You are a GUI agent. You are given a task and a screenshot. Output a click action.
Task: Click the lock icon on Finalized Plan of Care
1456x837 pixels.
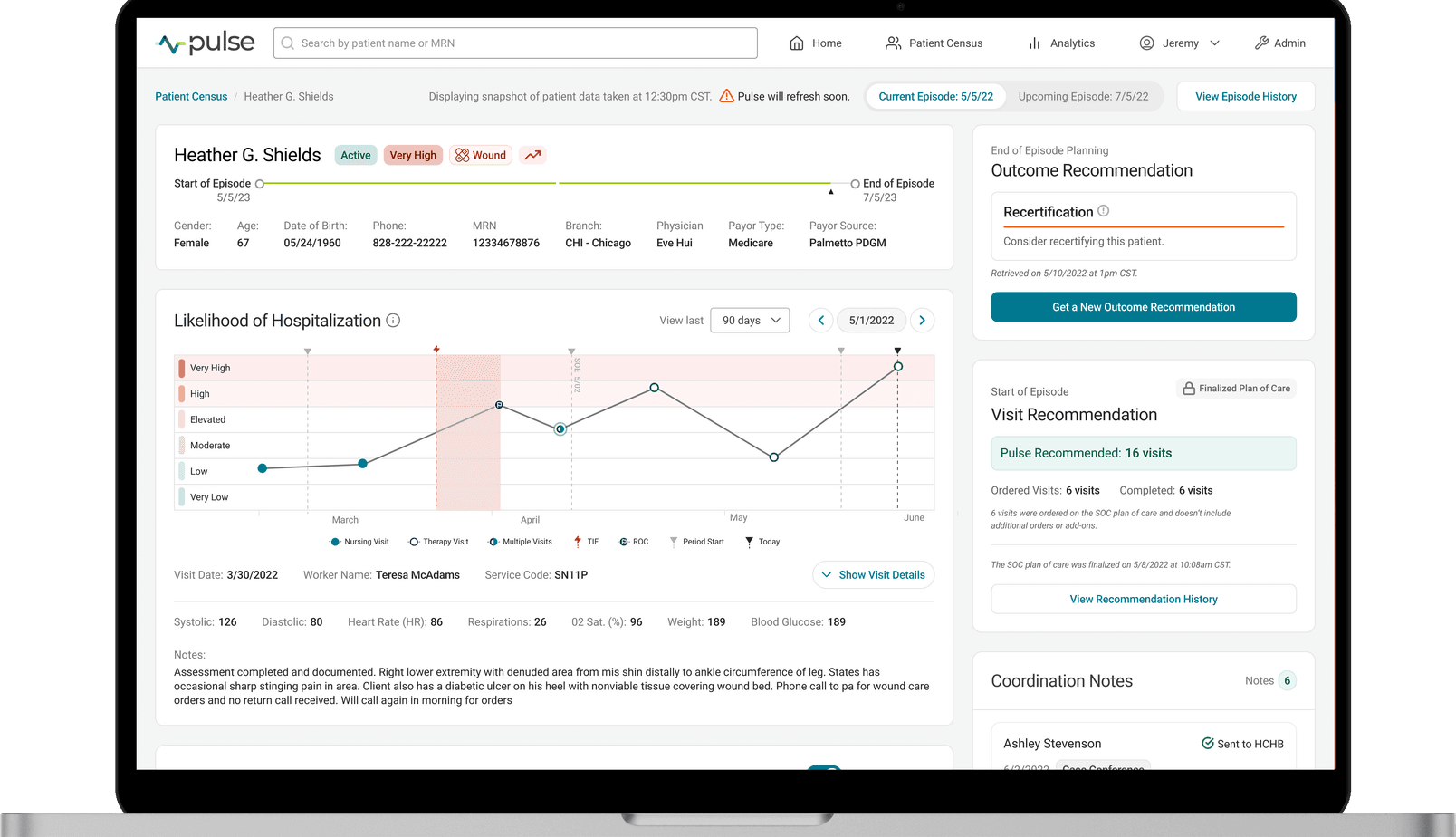pyautogui.click(x=1188, y=388)
